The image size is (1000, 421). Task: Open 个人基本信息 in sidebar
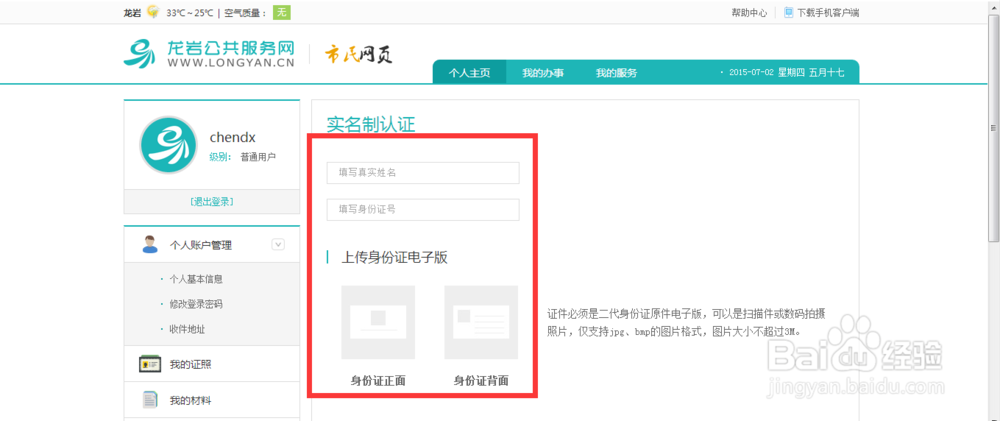[x=196, y=279]
